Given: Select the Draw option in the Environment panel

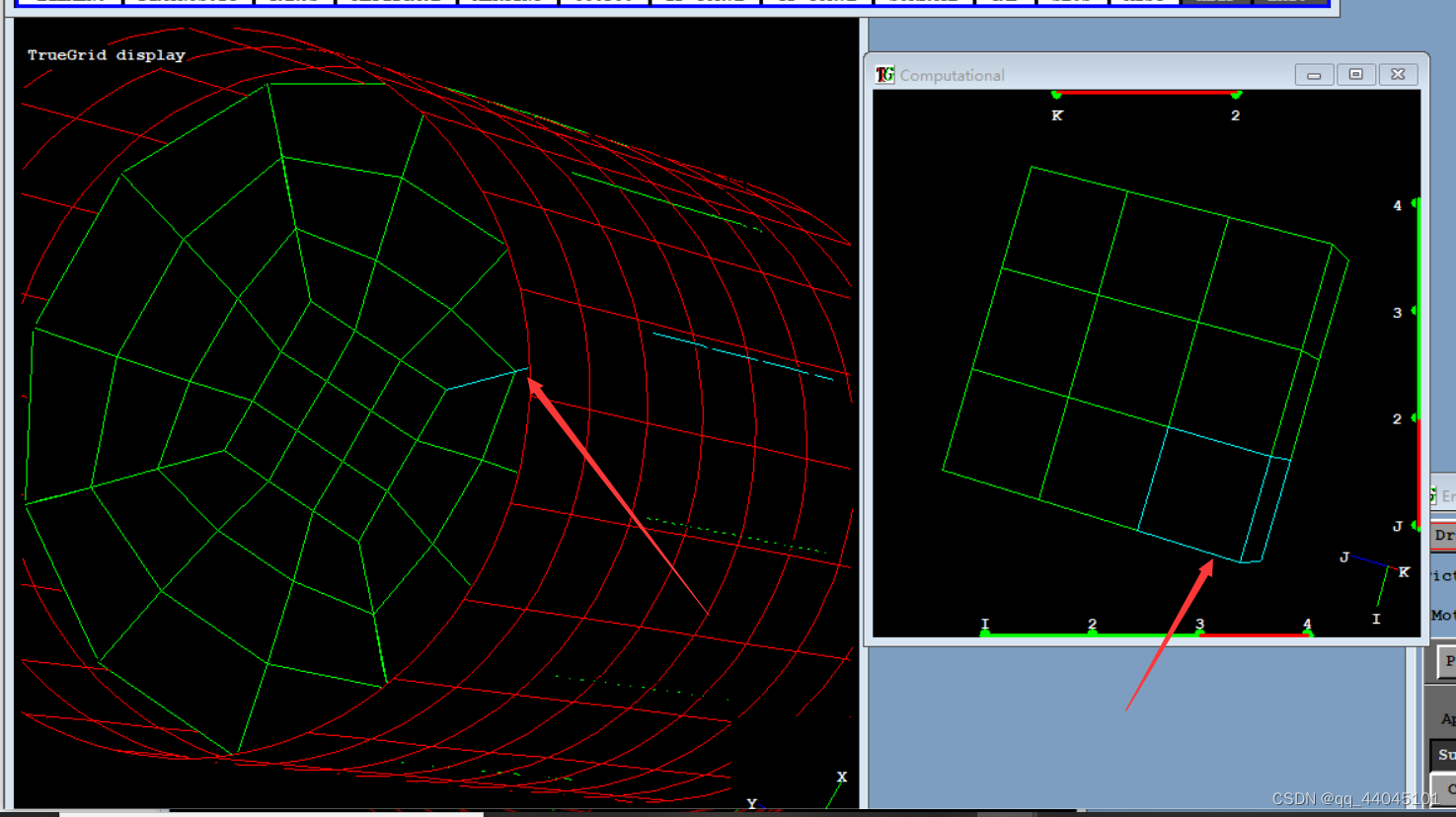Looking at the screenshot, I should tap(1447, 535).
